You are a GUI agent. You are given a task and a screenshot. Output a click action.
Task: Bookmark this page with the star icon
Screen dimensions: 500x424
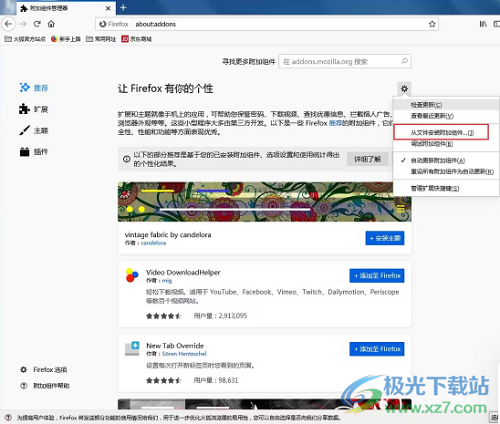coord(432,24)
